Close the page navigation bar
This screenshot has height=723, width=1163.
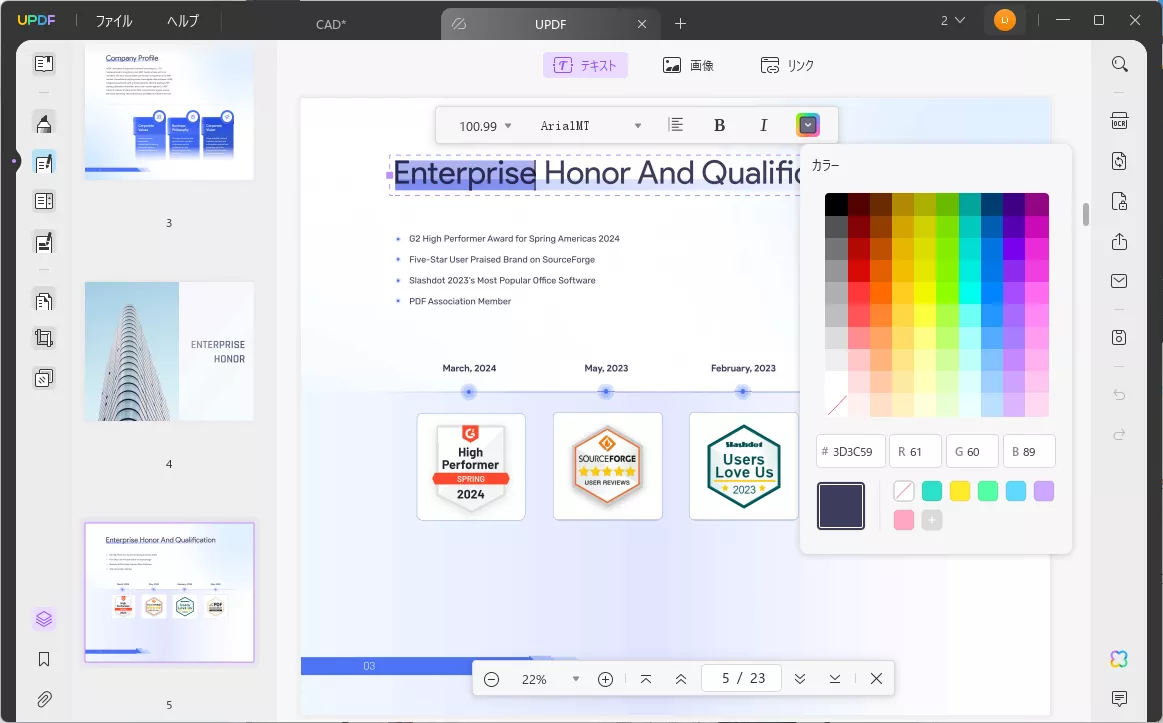point(876,679)
